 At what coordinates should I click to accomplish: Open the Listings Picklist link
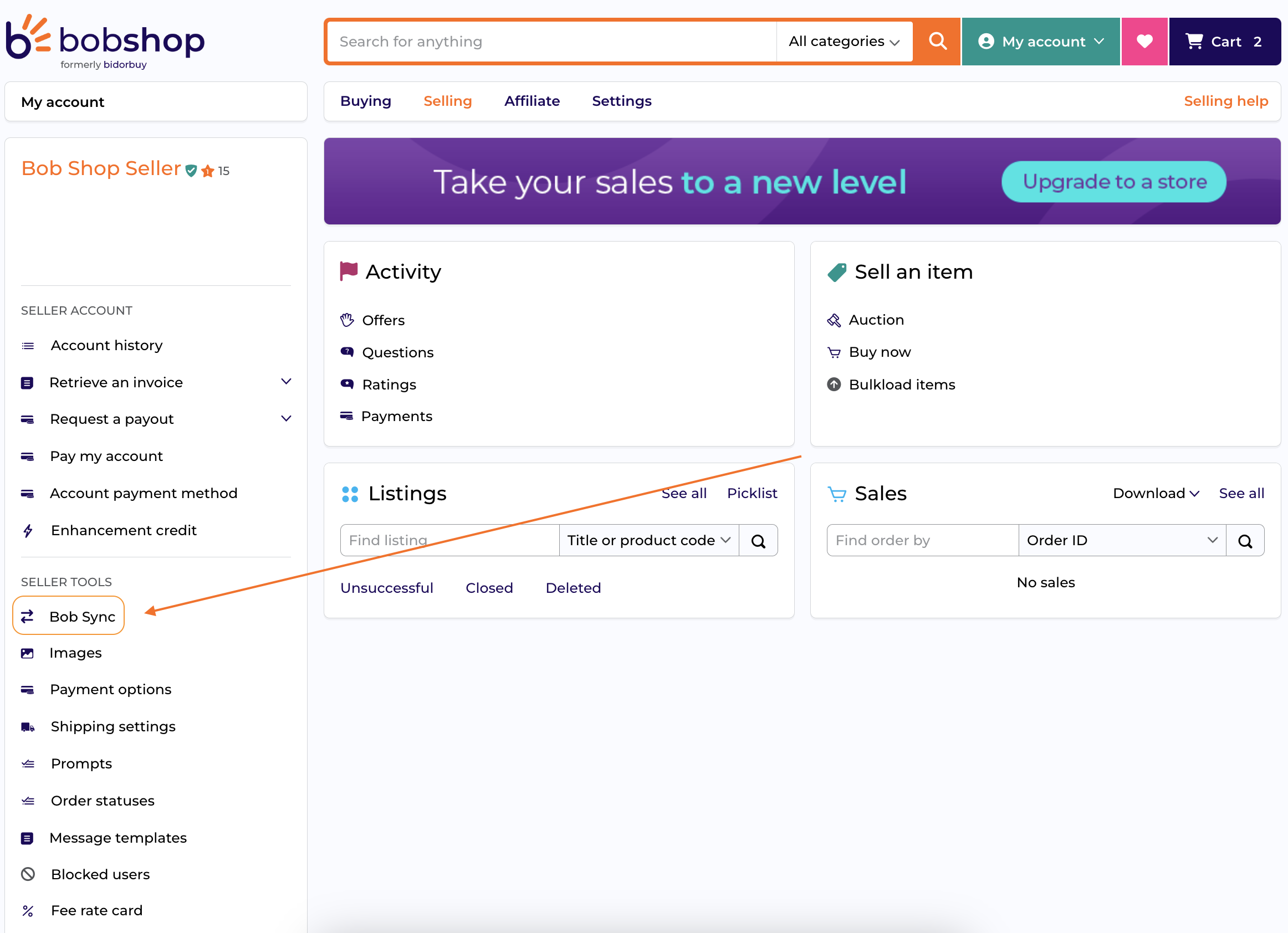pyautogui.click(x=752, y=494)
